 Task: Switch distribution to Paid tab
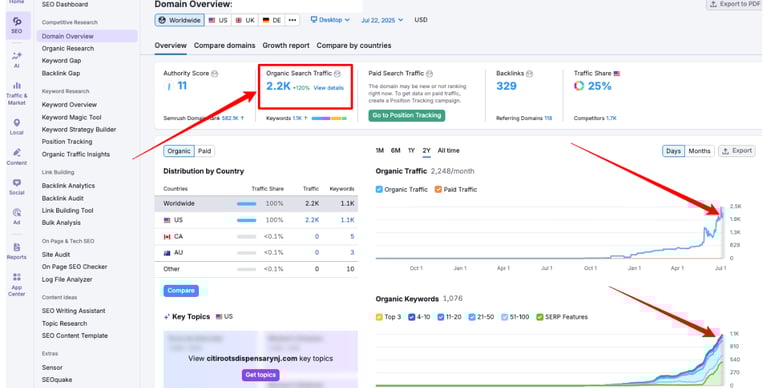(x=204, y=151)
